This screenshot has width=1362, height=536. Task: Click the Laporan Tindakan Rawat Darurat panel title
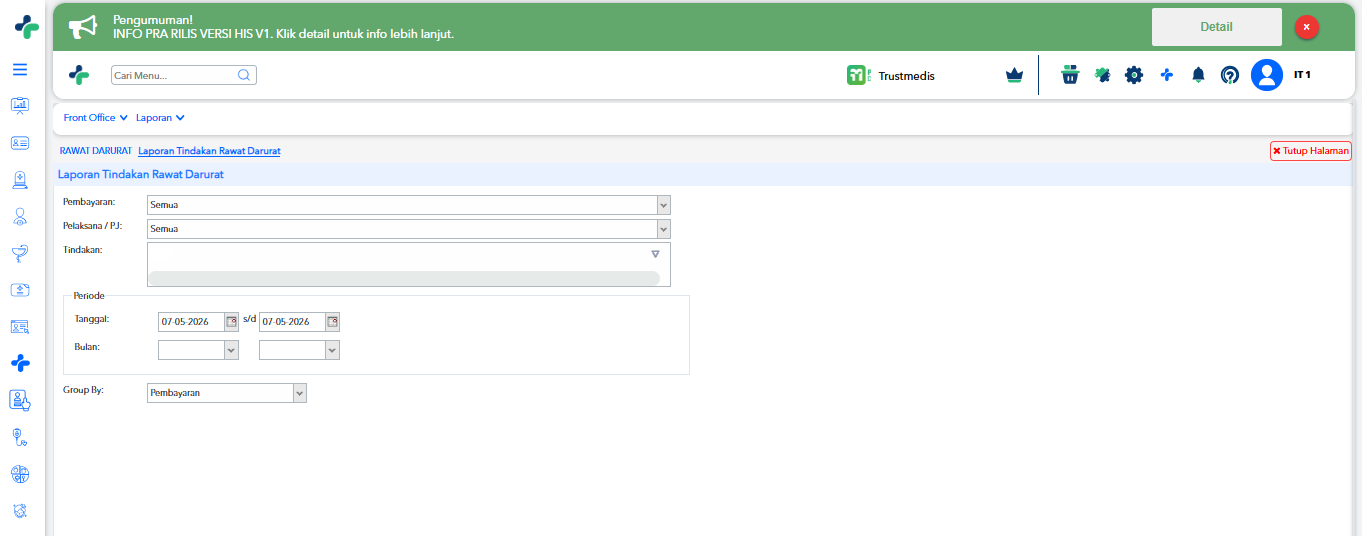click(x=141, y=174)
